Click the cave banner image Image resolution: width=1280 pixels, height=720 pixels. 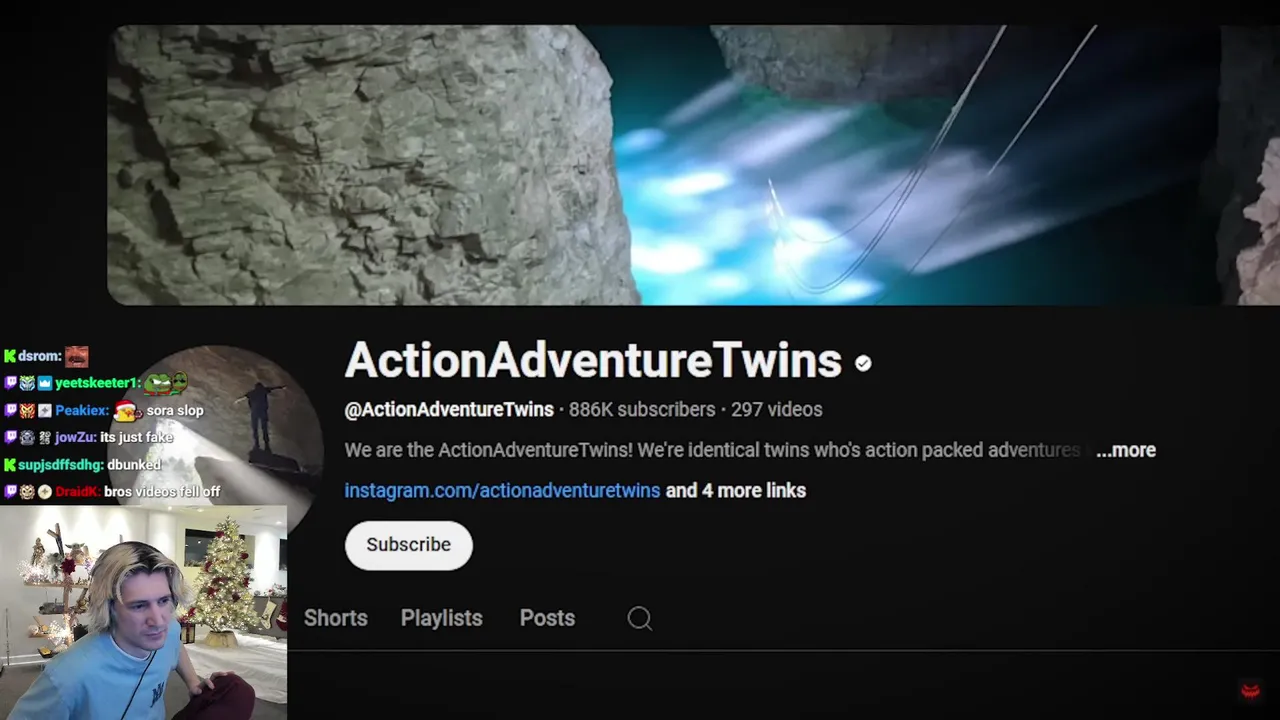click(x=694, y=165)
